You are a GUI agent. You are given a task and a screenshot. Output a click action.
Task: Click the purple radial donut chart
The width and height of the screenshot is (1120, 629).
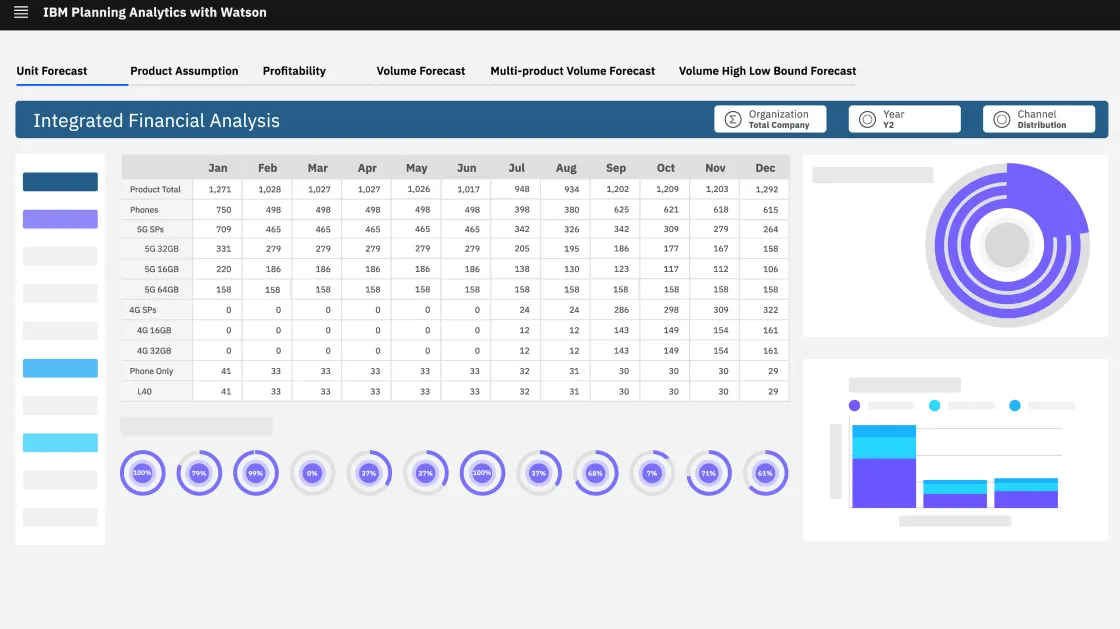(x=1007, y=245)
